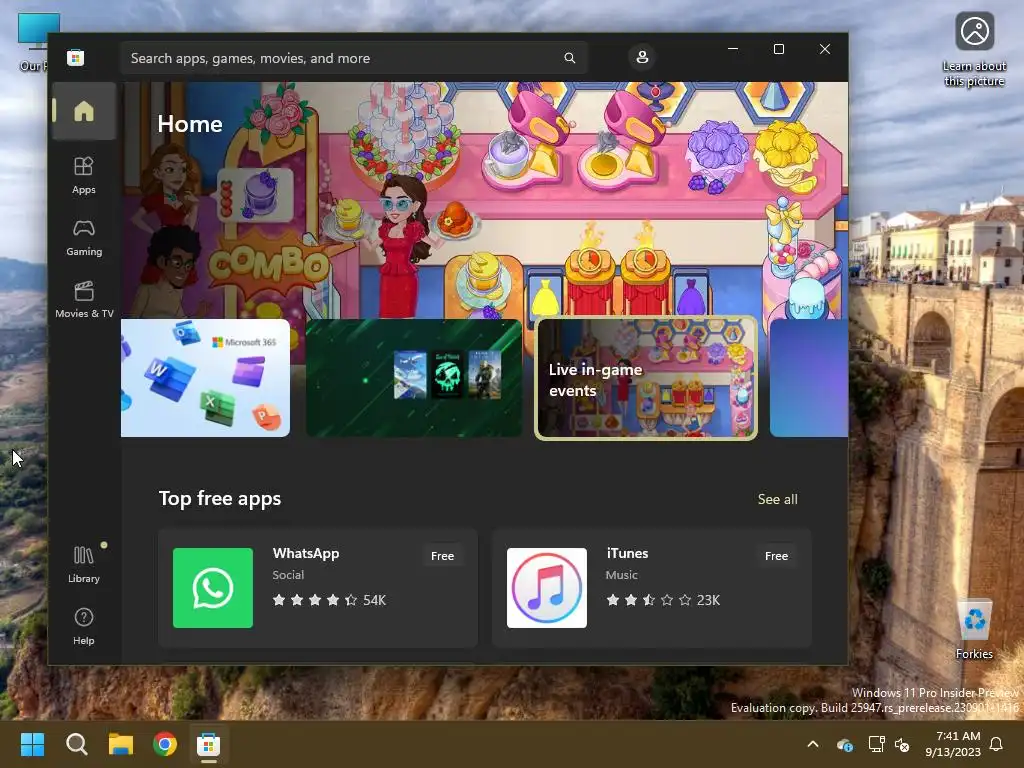Click the Free button for WhatsApp
Screen dimensions: 1024x768
click(x=442, y=556)
